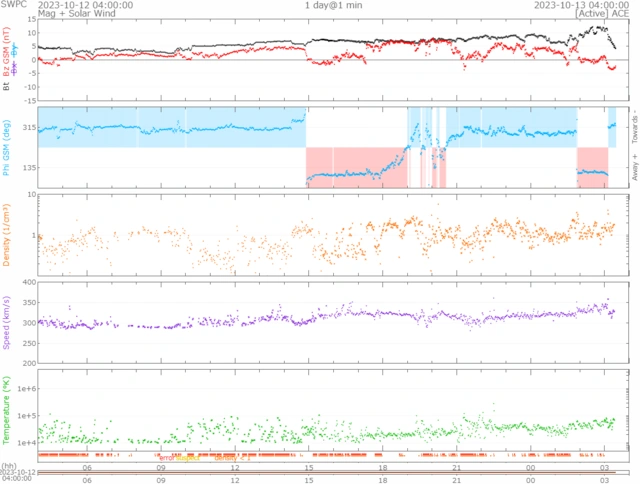640x484 pixels.
Task: Click the SWPC label in top-left corner
Action: (x=13, y=5)
